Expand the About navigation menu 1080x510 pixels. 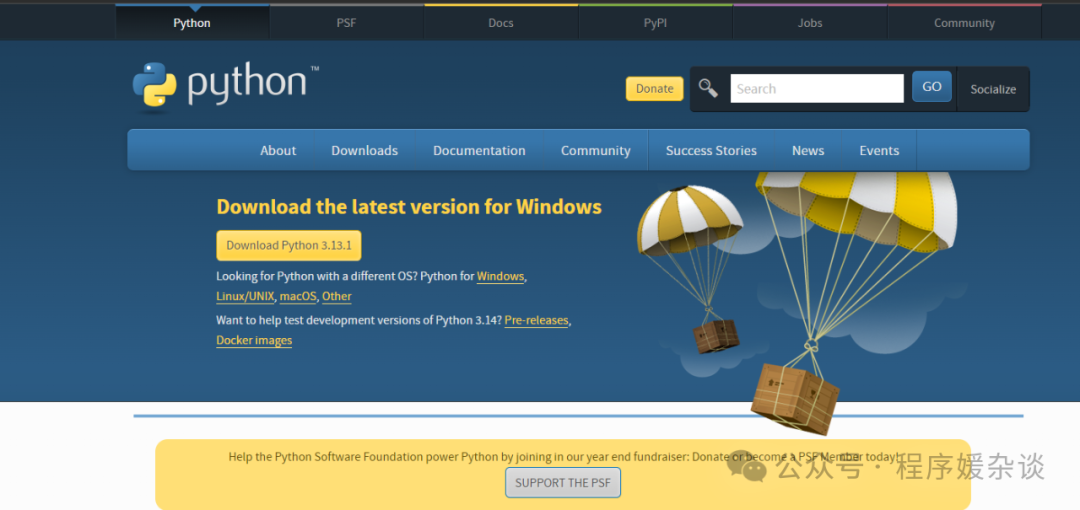[x=278, y=151]
